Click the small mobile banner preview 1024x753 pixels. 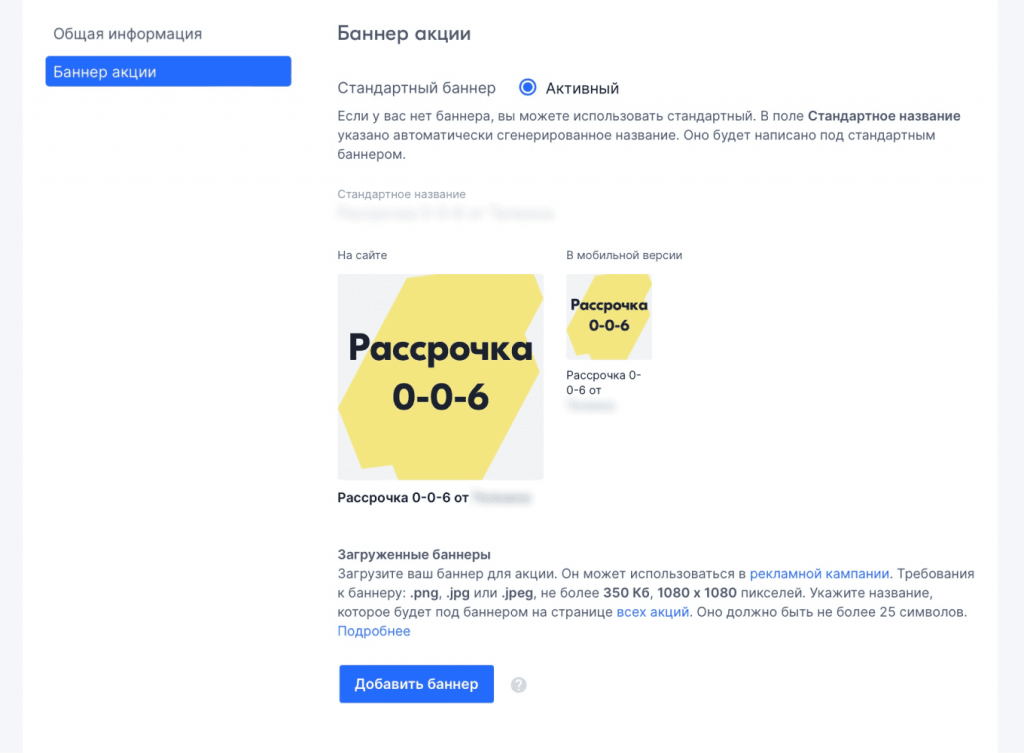(x=608, y=316)
